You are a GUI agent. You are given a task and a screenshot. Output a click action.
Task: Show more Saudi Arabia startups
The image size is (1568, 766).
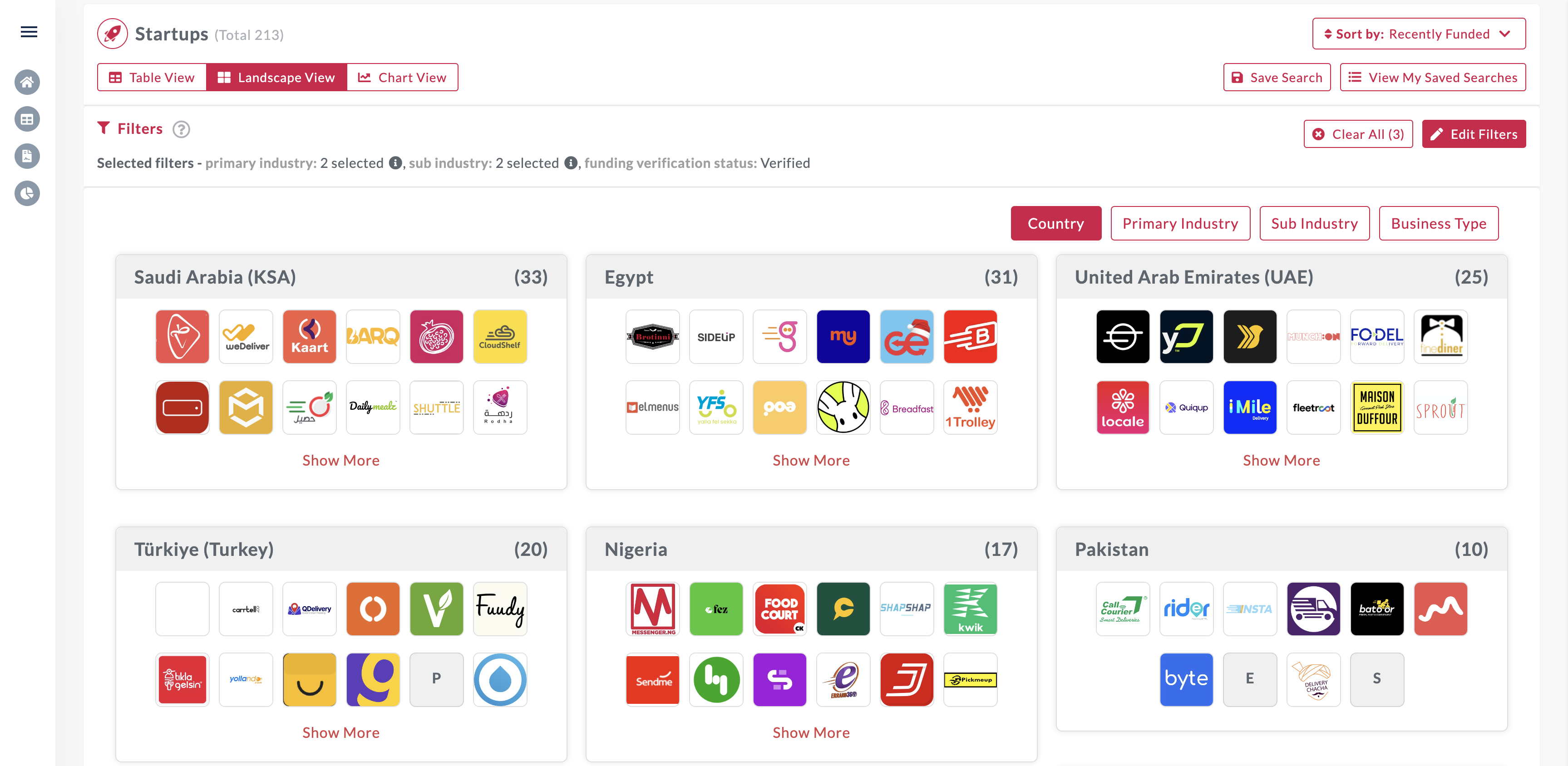click(341, 461)
